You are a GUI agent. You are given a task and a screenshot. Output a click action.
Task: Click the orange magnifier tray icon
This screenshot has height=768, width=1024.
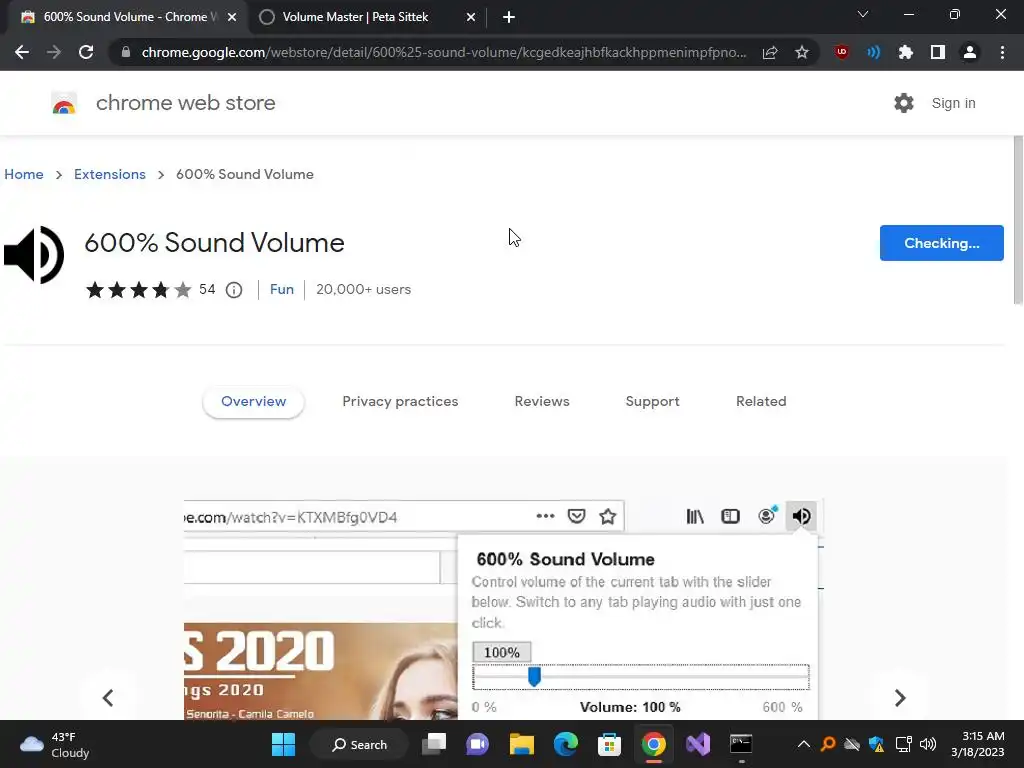pos(827,744)
